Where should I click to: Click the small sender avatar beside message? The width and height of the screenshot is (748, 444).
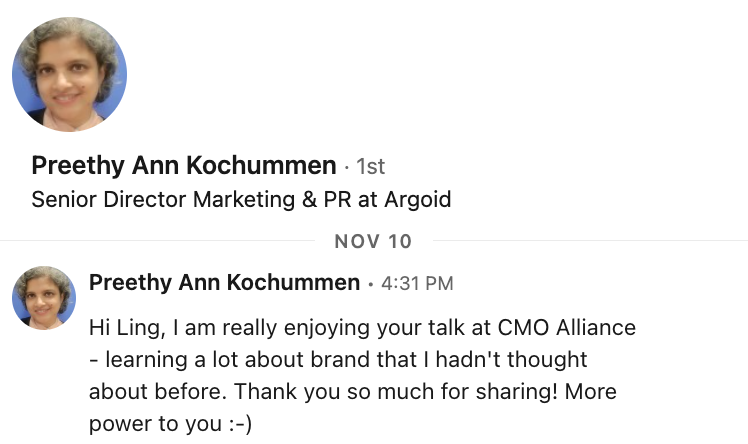coord(44,298)
